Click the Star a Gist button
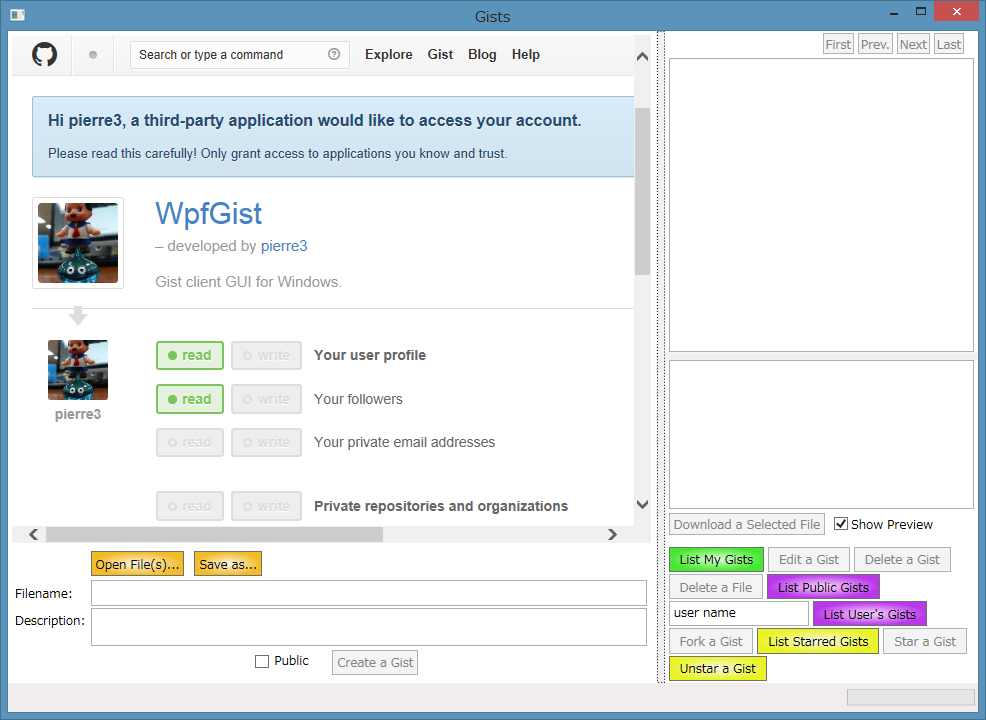 pos(925,641)
